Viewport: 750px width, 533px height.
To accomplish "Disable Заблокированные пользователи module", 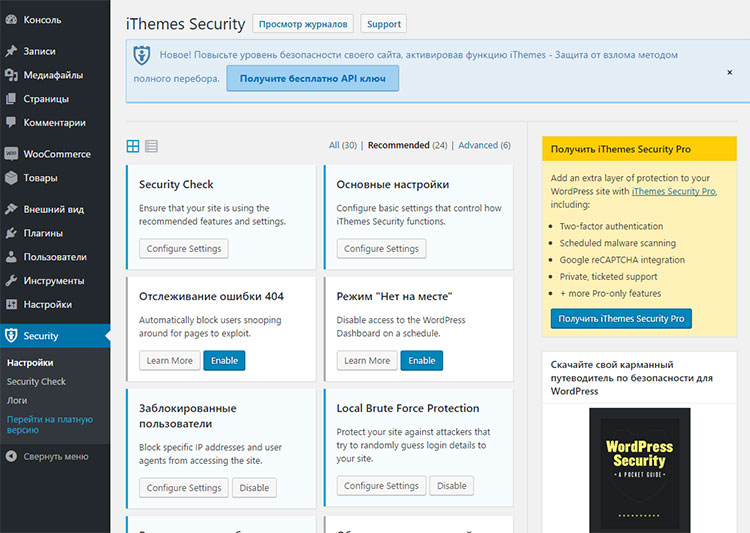I will [x=254, y=488].
